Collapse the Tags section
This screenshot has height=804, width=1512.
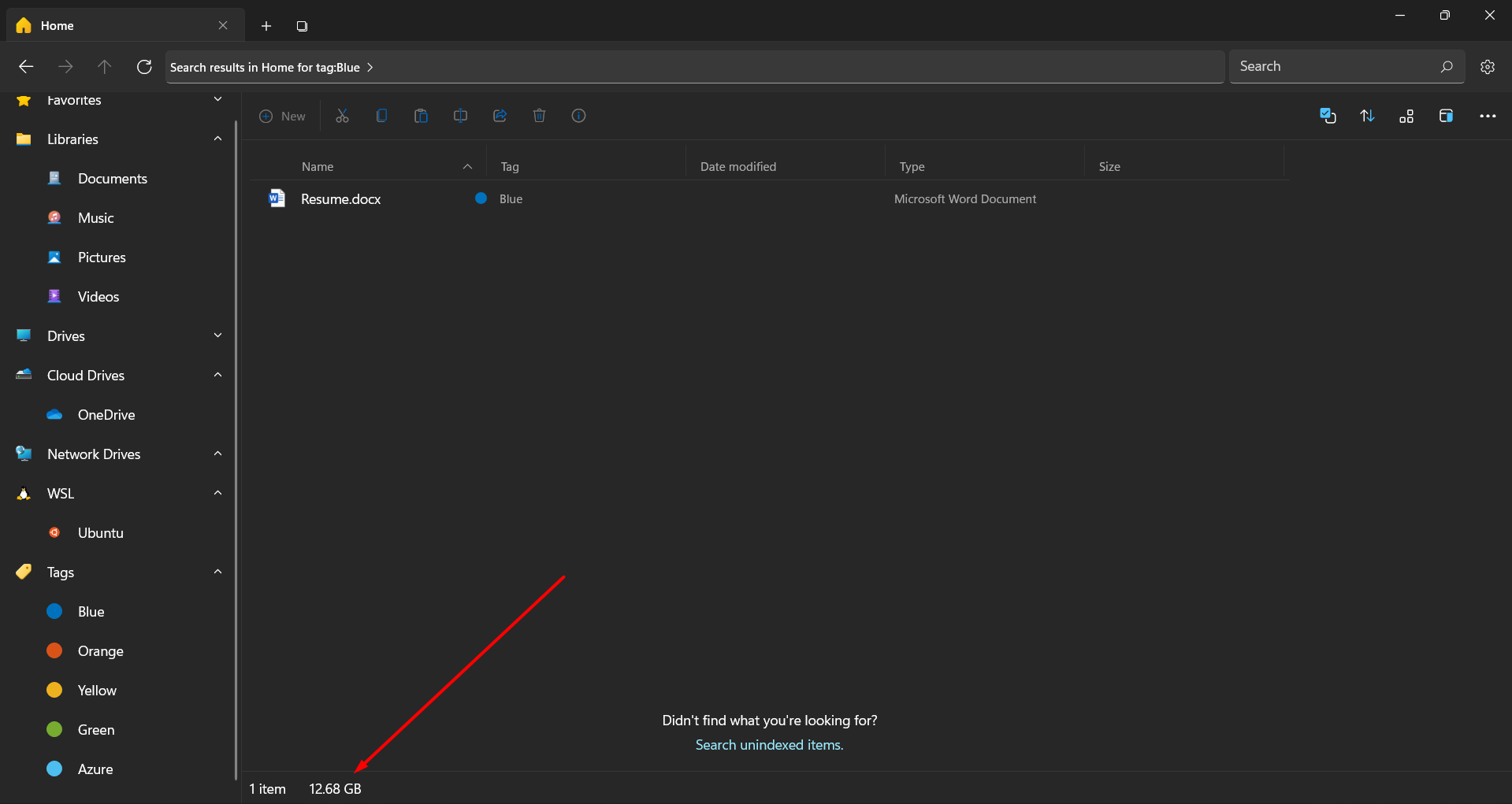point(217,572)
